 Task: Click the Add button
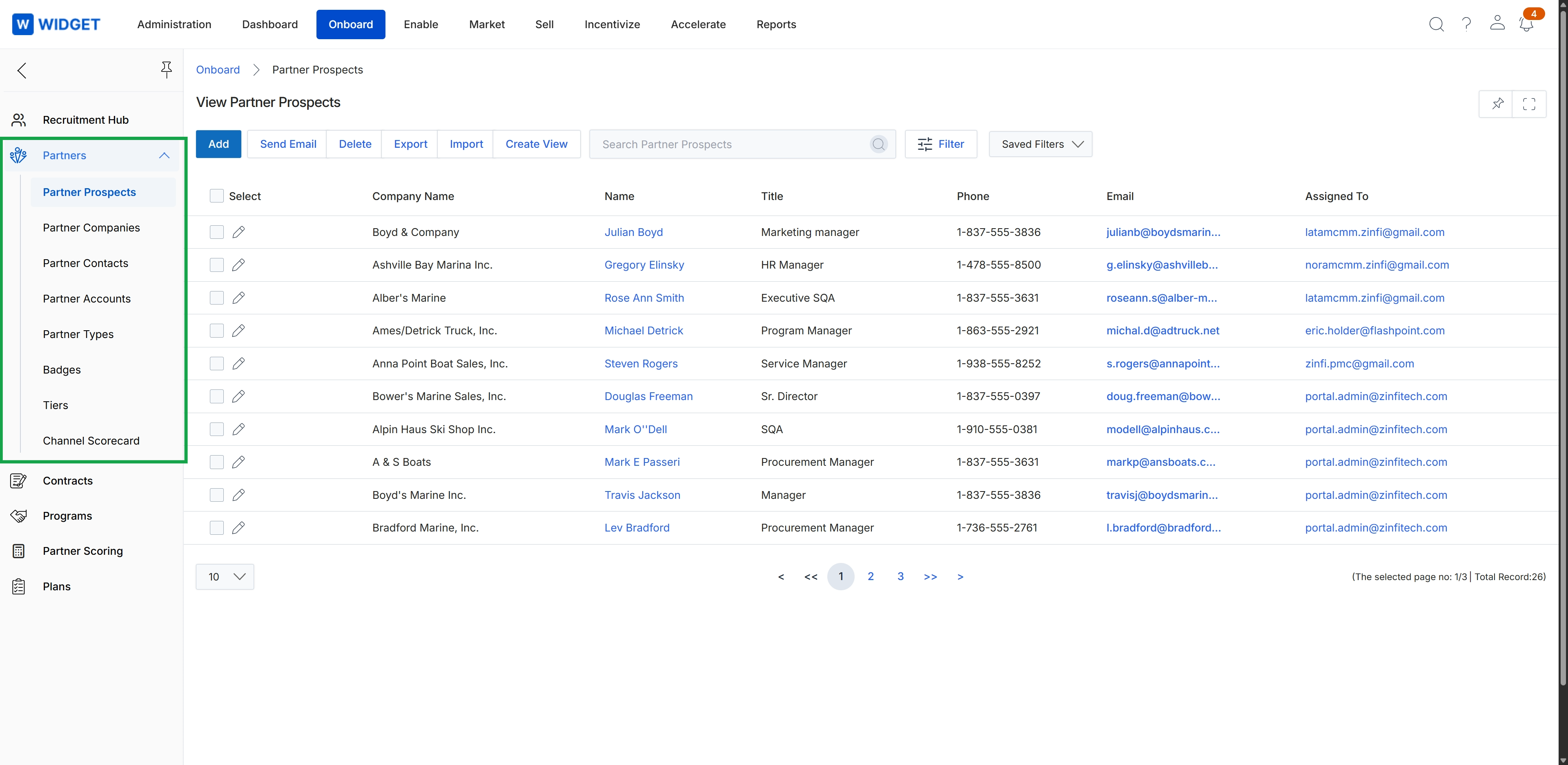218,144
